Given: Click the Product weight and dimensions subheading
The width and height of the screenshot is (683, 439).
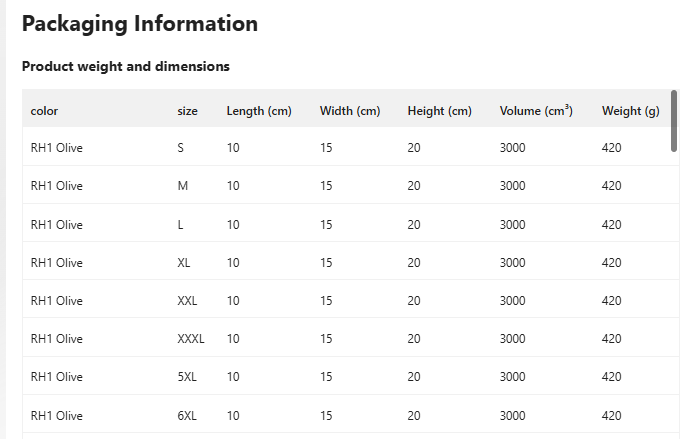Looking at the screenshot, I should (x=125, y=66).
